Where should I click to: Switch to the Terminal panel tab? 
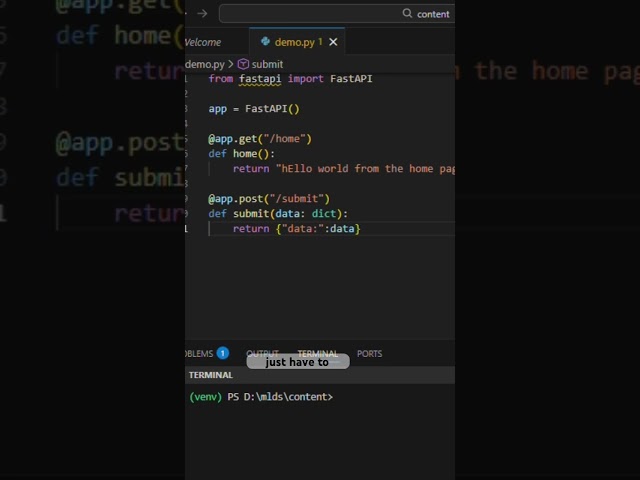[318, 353]
